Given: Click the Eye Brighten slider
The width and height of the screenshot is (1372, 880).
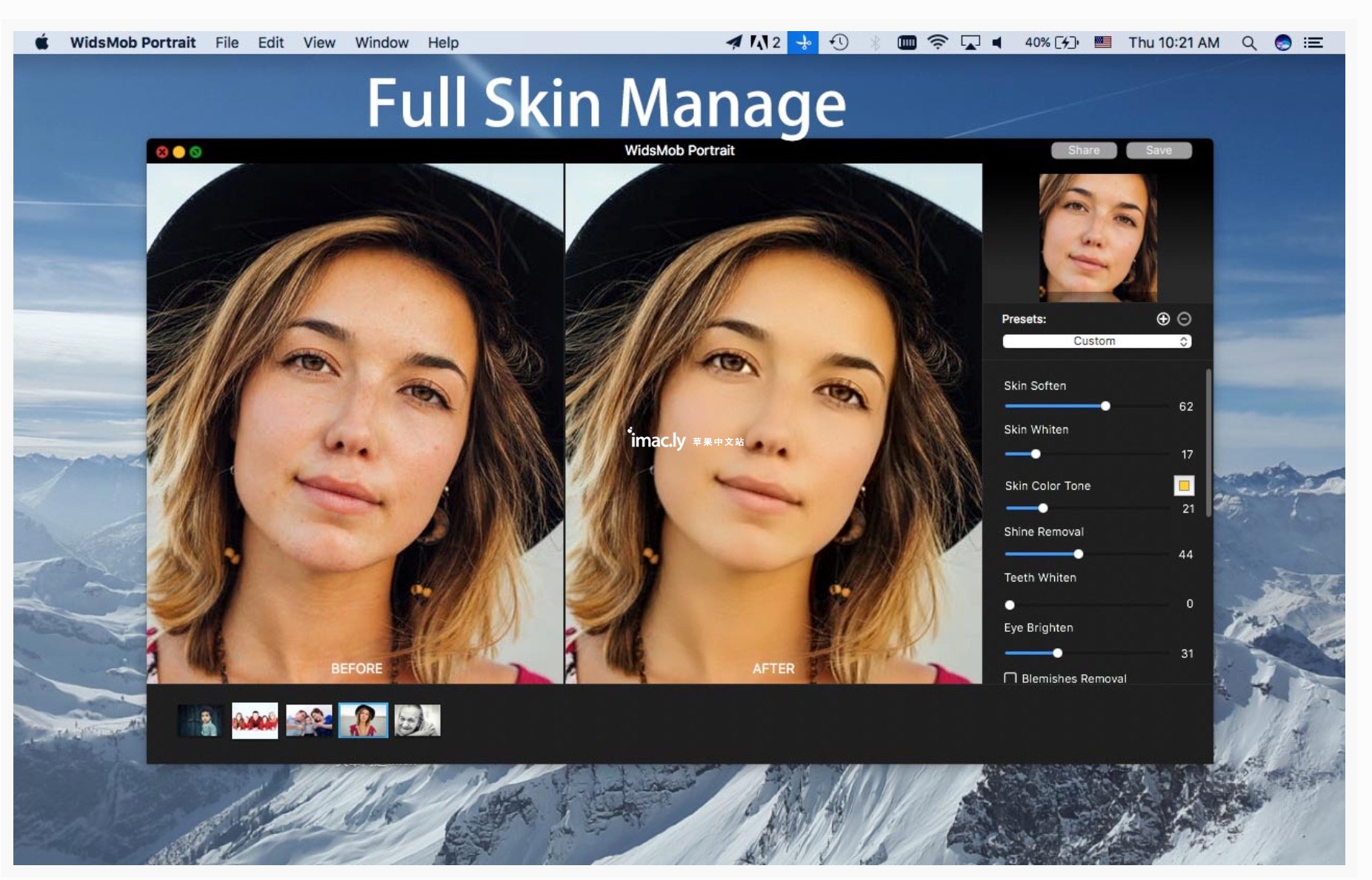Looking at the screenshot, I should click(1086, 653).
